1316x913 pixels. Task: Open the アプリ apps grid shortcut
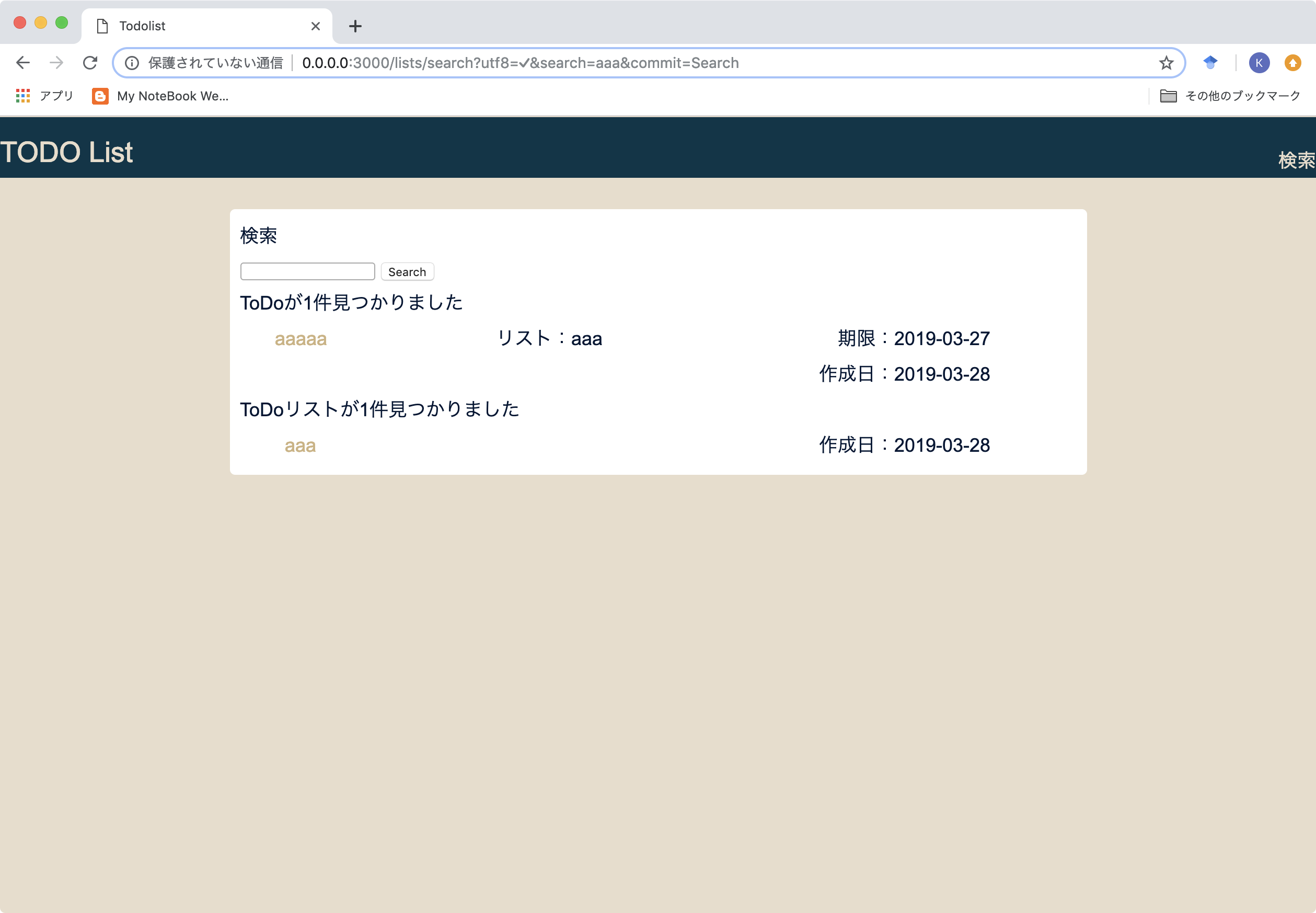click(x=44, y=96)
